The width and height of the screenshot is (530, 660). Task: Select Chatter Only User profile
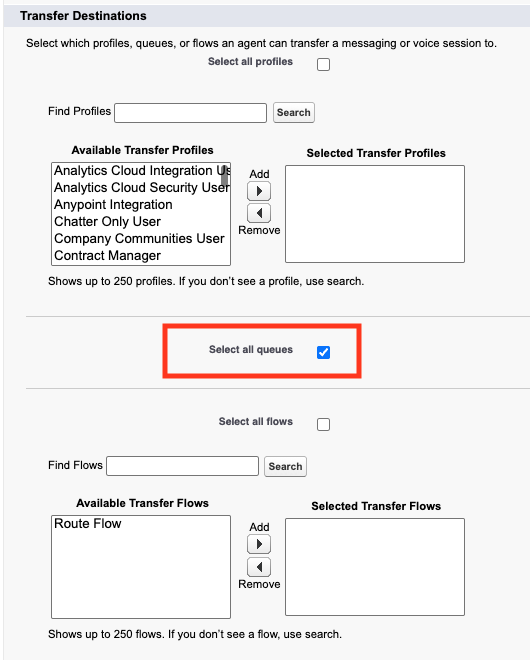[x=137, y=221]
